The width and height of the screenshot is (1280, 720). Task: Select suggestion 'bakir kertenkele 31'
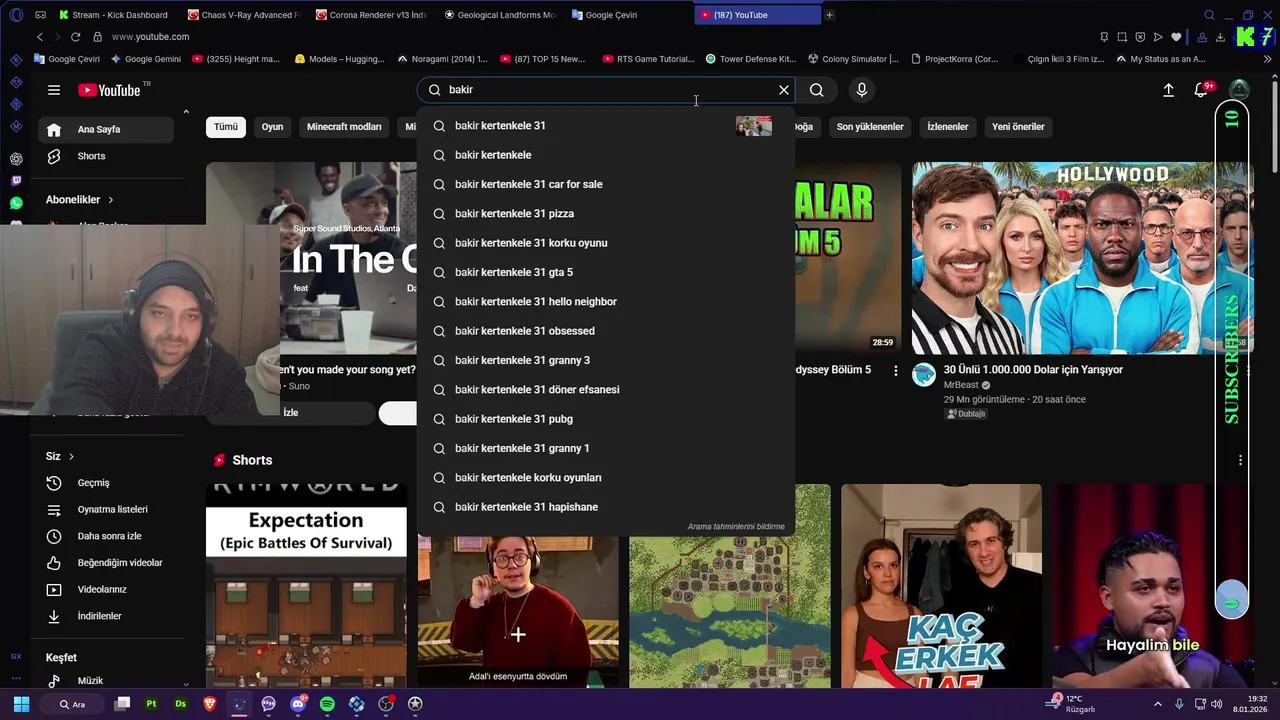(606, 126)
